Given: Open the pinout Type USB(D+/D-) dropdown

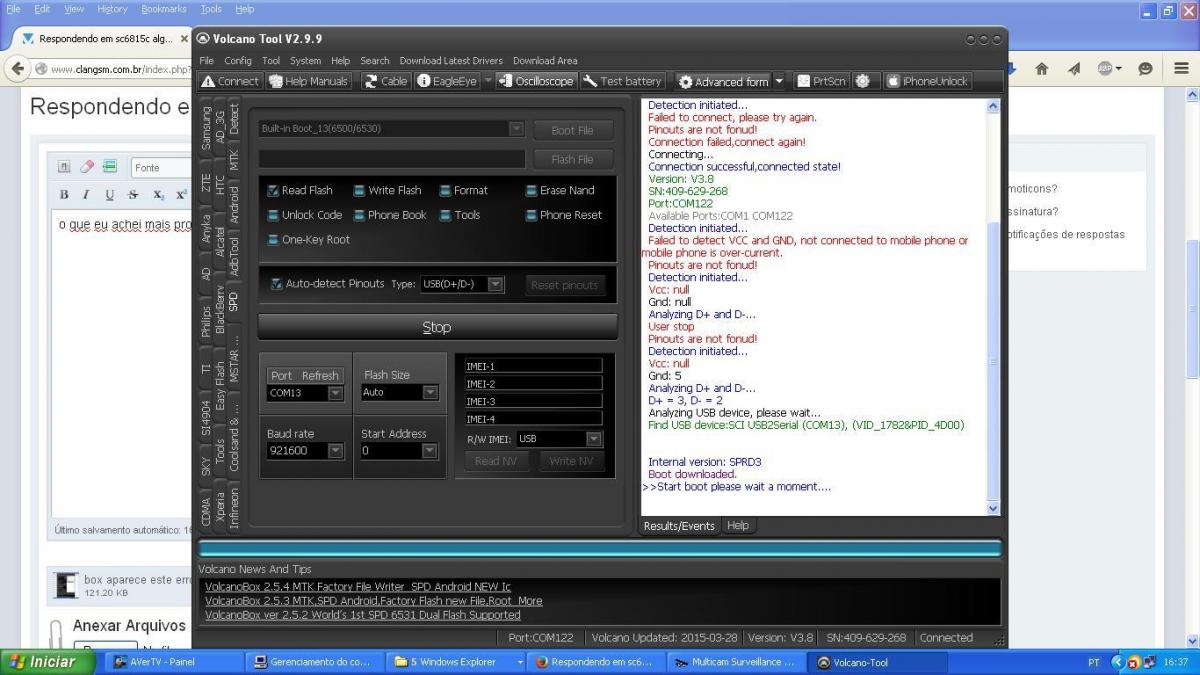Looking at the screenshot, I should click(495, 285).
